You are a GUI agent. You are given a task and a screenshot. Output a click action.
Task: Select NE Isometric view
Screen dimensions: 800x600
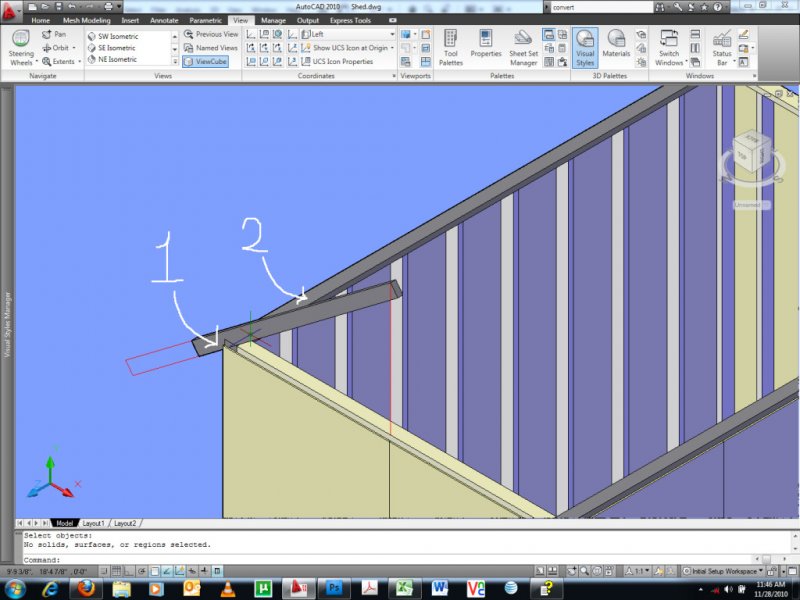tap(112, 60)
